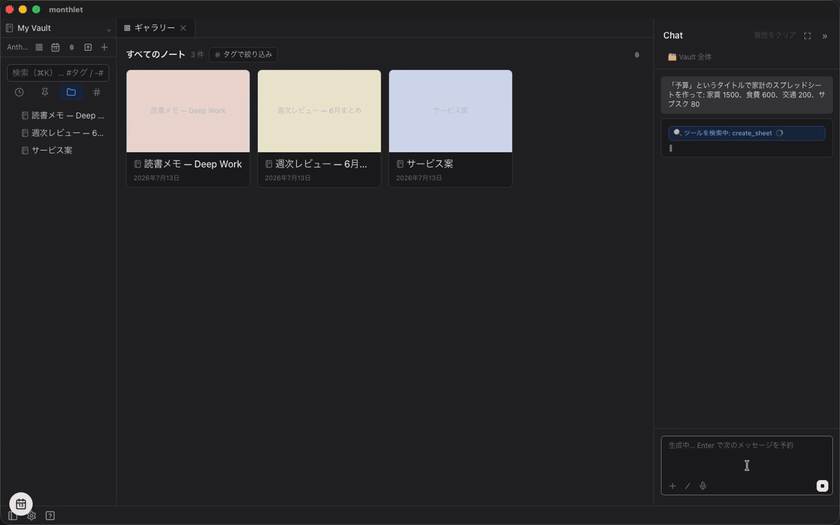
Task: Click date under 読書メモ — Deep Work card
Action: point(156,178)
